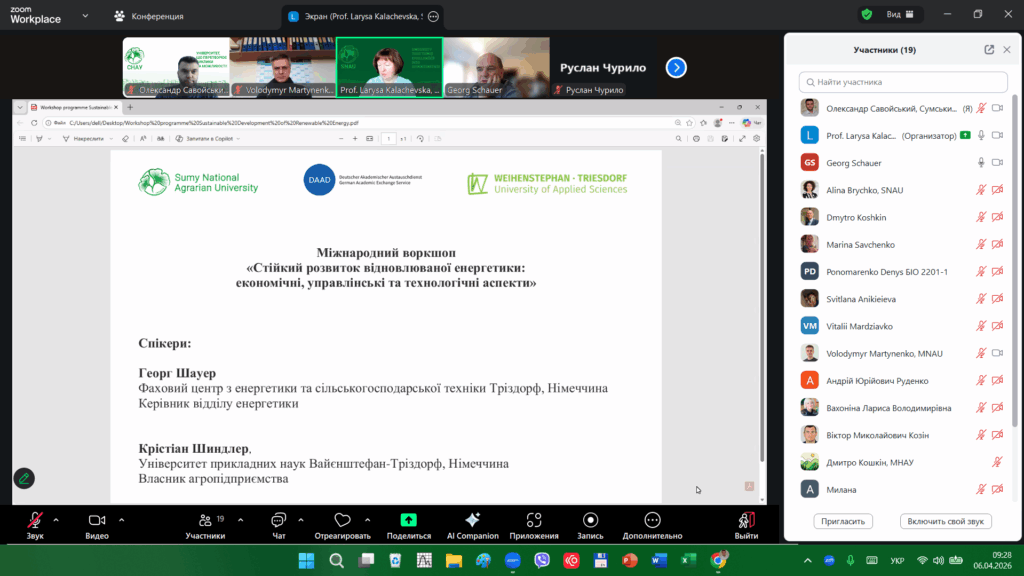Click the Найти участника search field

click(x=903, y=82)
